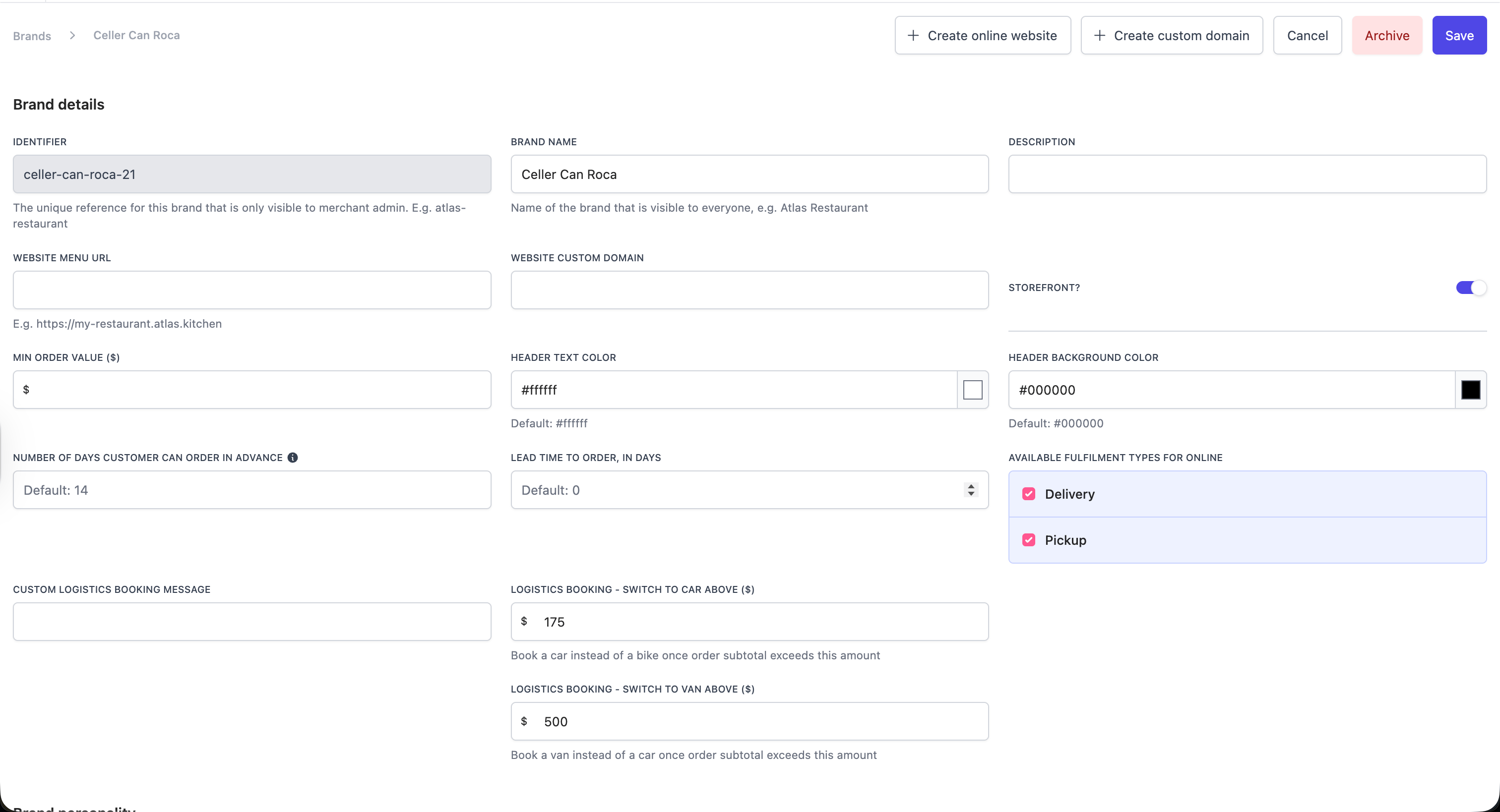Cancel the brand edits
The height and width of the screenshot is (812, 1500).
tap(1307, 36)
